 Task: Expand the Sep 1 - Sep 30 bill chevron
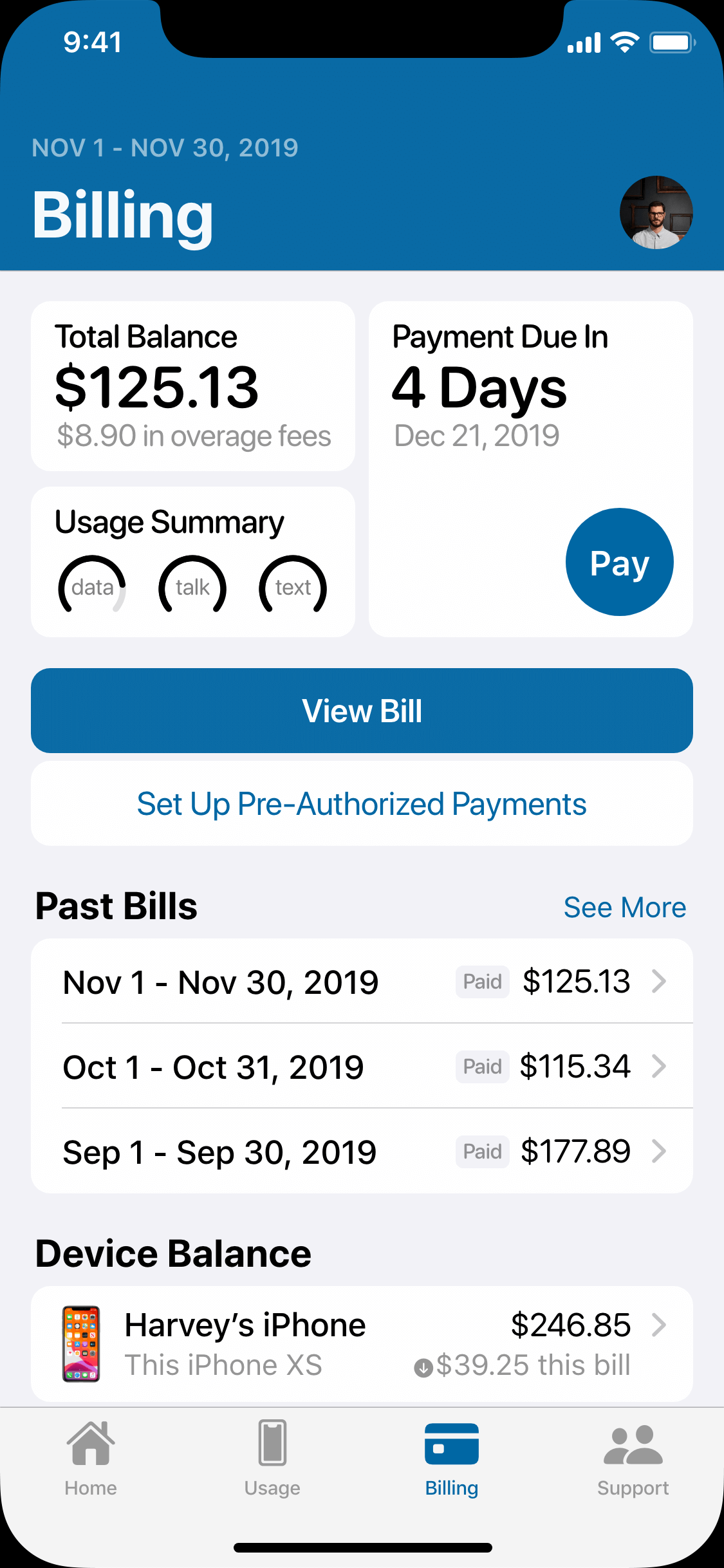coord(659,1152)
